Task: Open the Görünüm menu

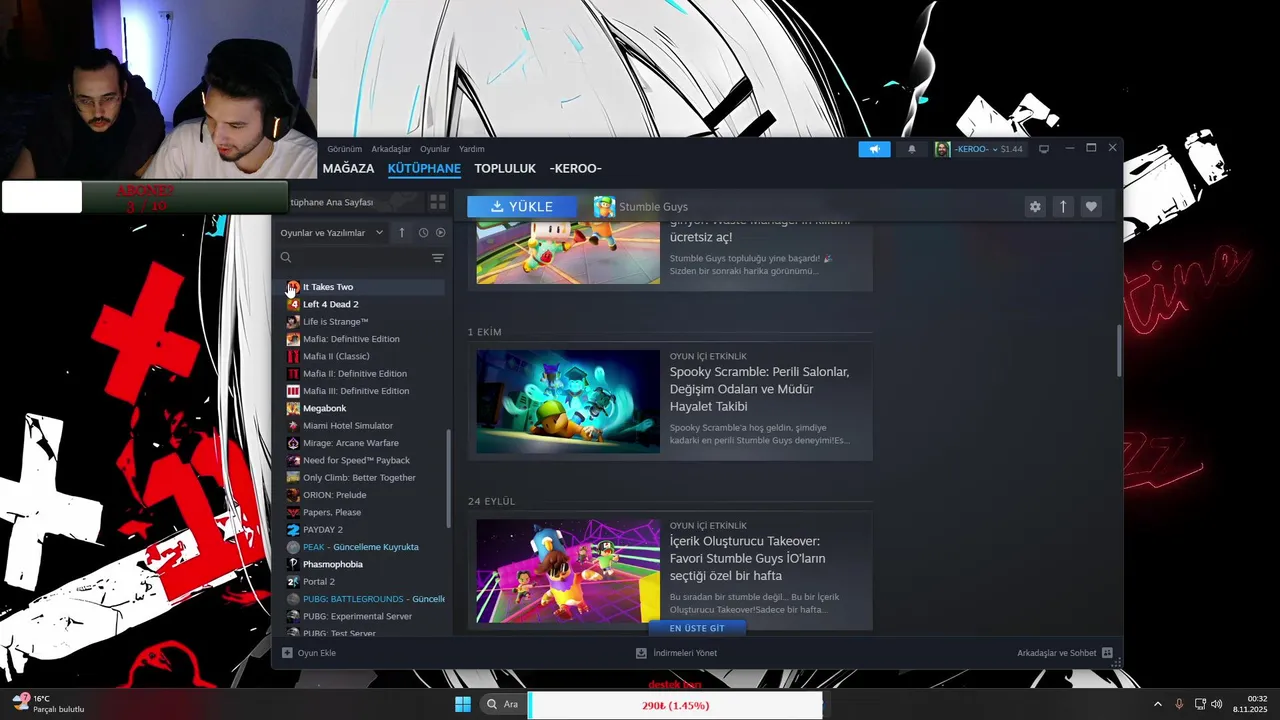Action: point(344,149)
